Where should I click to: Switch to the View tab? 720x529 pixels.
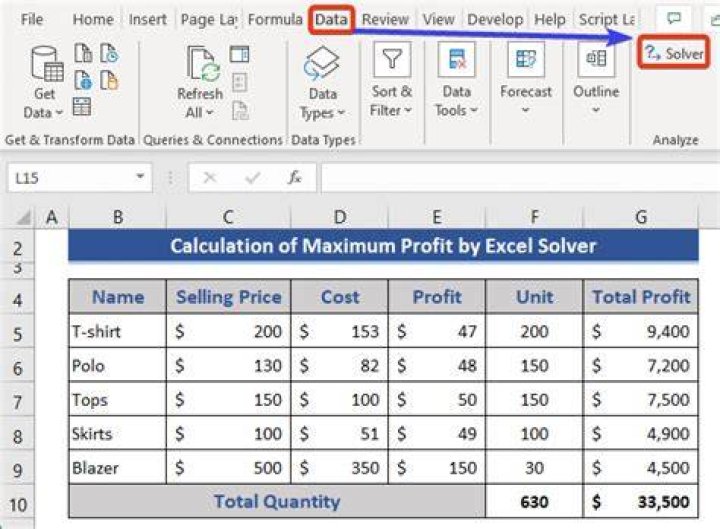pyautogui.click(x=439, y=19)
